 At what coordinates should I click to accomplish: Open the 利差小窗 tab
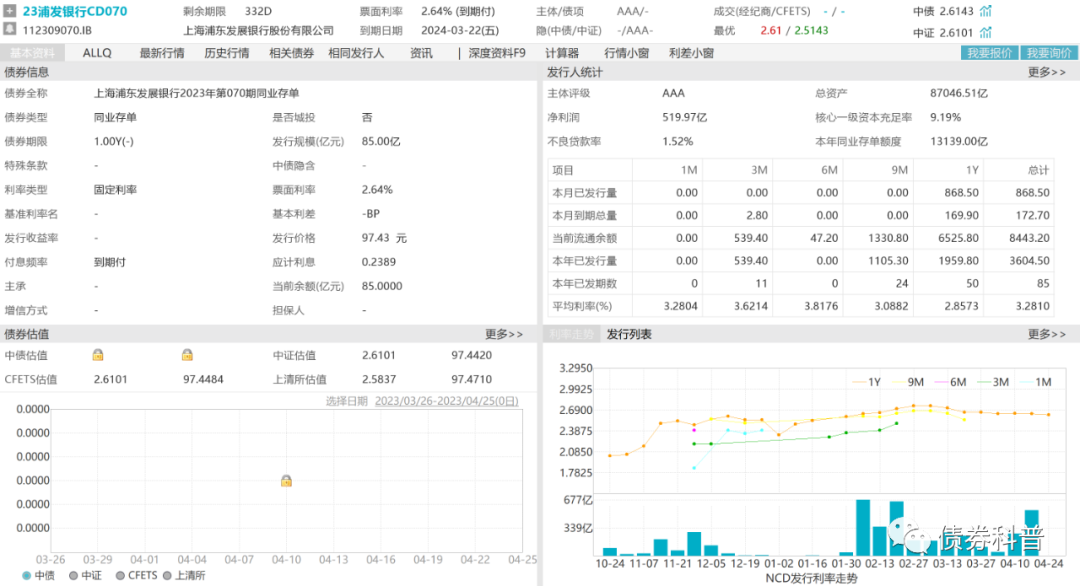tap(691, 53)
